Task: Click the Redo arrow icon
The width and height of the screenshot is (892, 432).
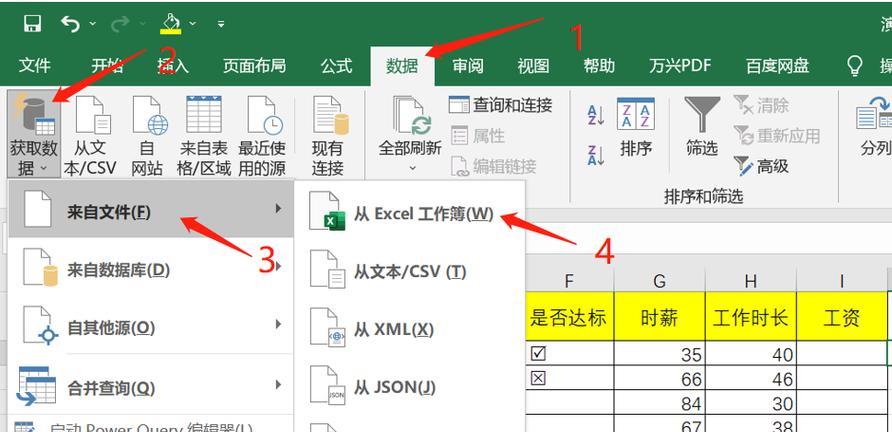Action: [x=120, y=24]
